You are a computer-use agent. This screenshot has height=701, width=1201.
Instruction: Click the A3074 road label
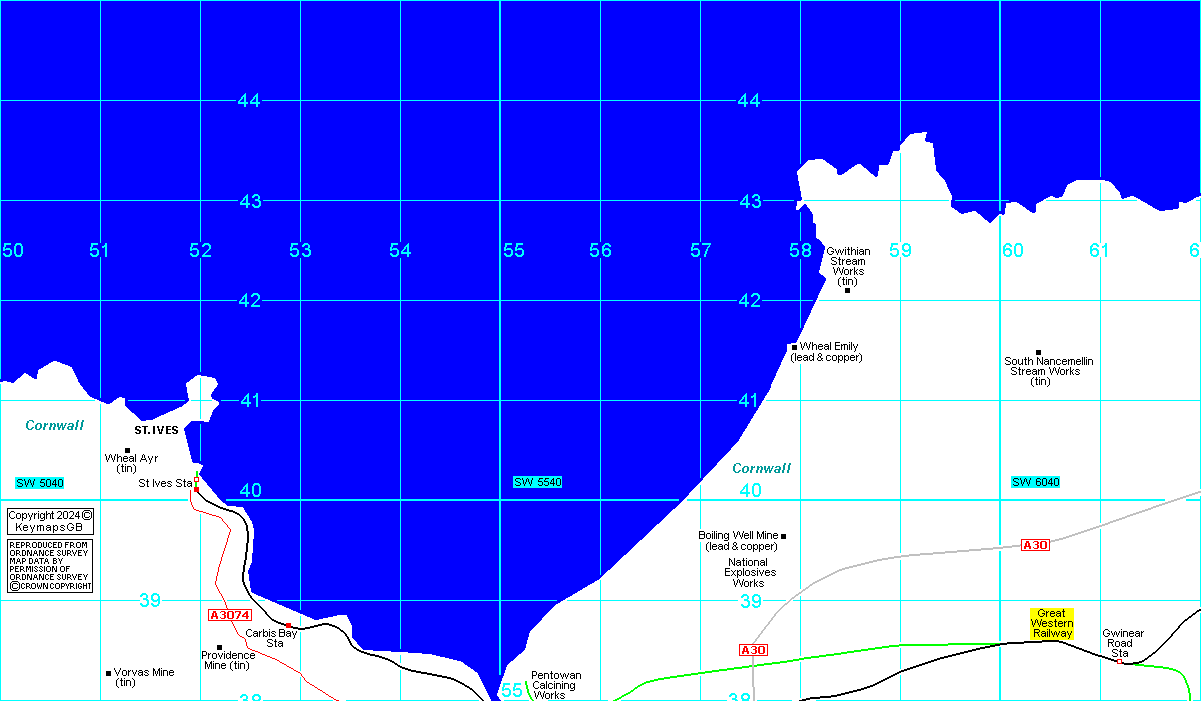click(229, 615)
